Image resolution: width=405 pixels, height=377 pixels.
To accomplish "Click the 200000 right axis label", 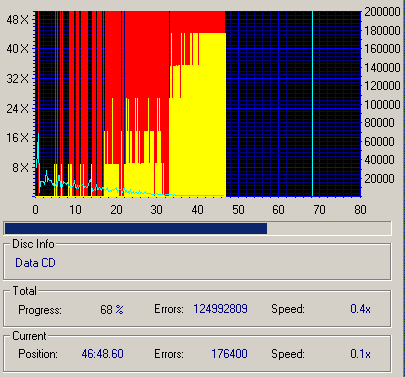I will pos(382,12).
